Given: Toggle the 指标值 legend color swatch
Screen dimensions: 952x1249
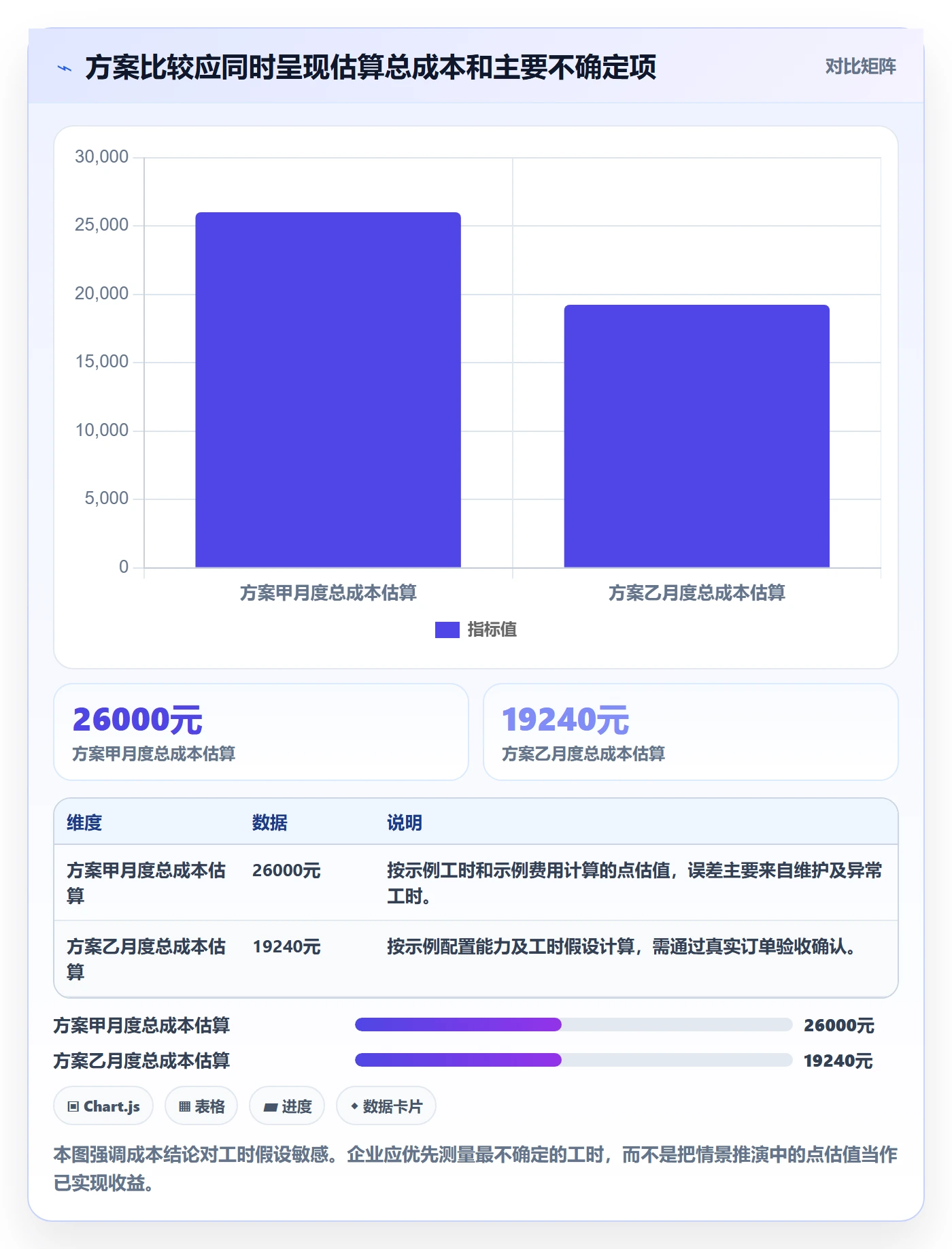Looking at the screenshot, I should [447, 630].
